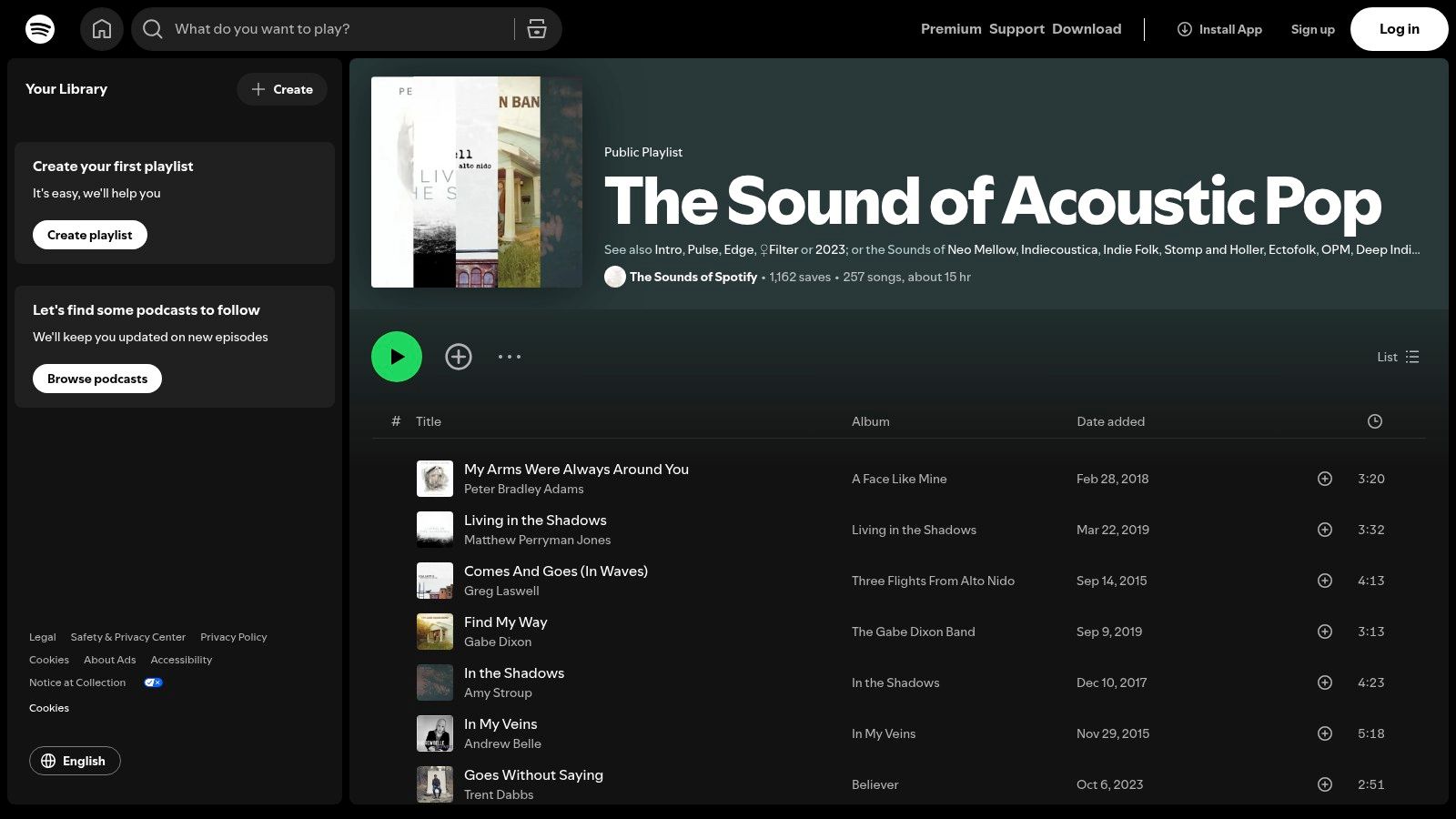Go to Home via house icon

pos(102,29)
